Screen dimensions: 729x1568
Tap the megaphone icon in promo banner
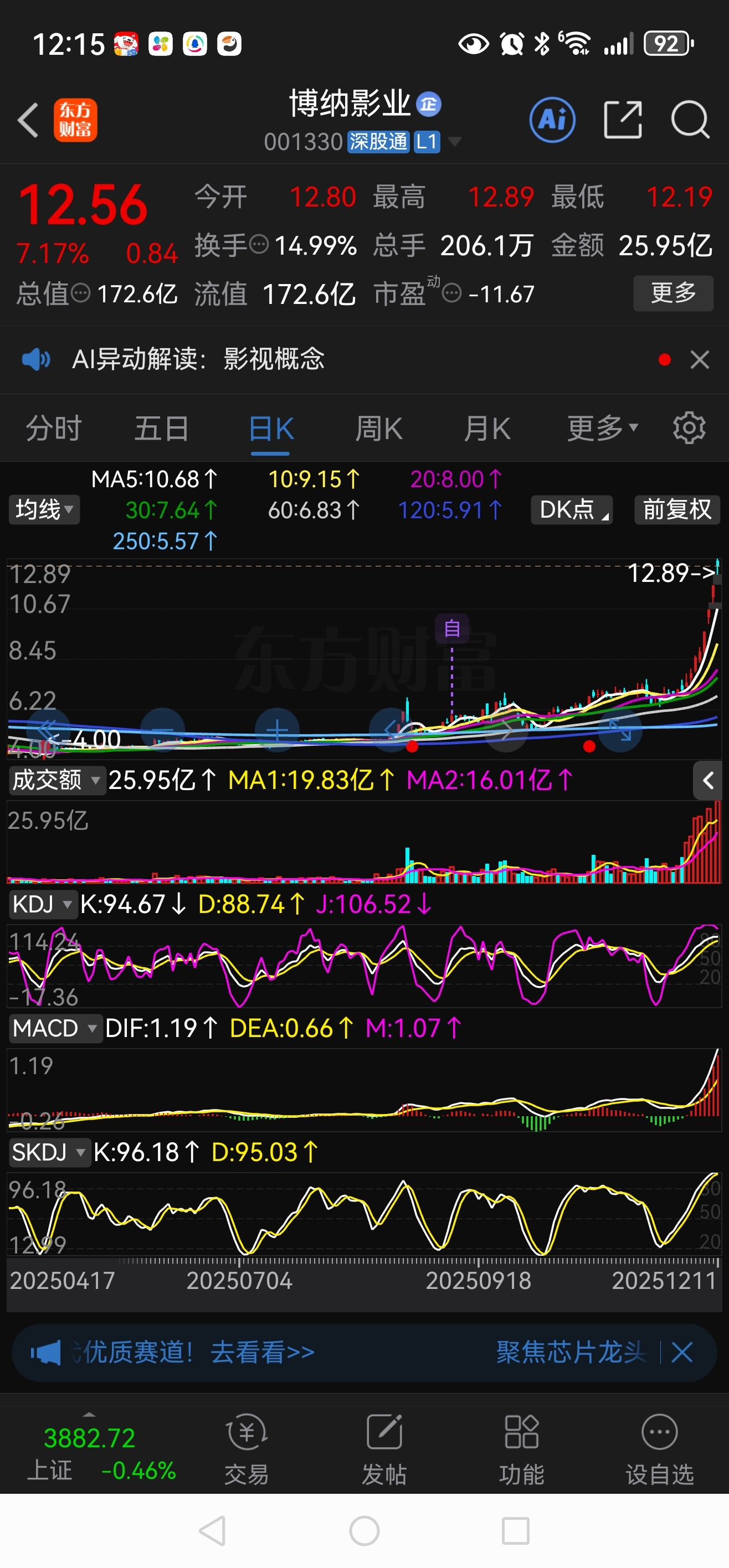45,1353
